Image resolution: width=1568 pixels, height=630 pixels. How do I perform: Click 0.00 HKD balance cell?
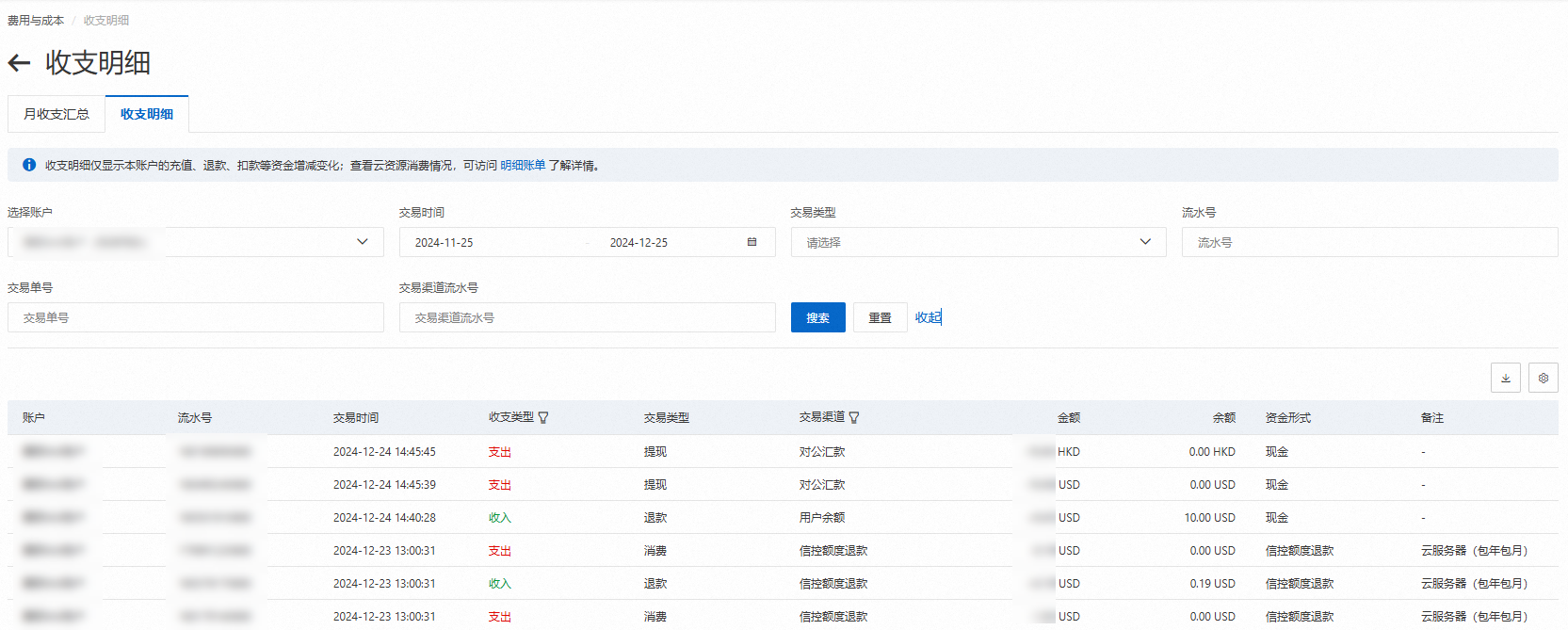(1212, 451)
